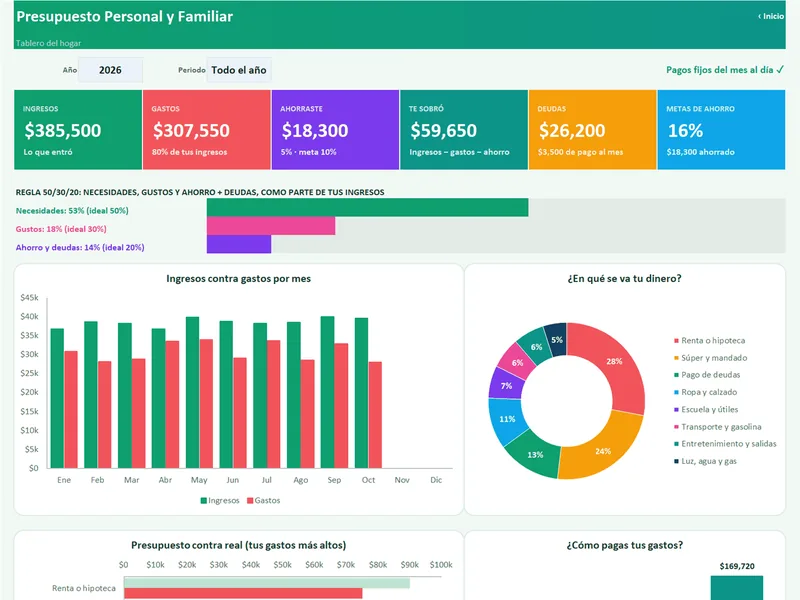This screenshot has height=600, width=800.
Task: Click 'Ahorro y deudas: 14% (ideal 20%)' label
Action: point(80,247)
